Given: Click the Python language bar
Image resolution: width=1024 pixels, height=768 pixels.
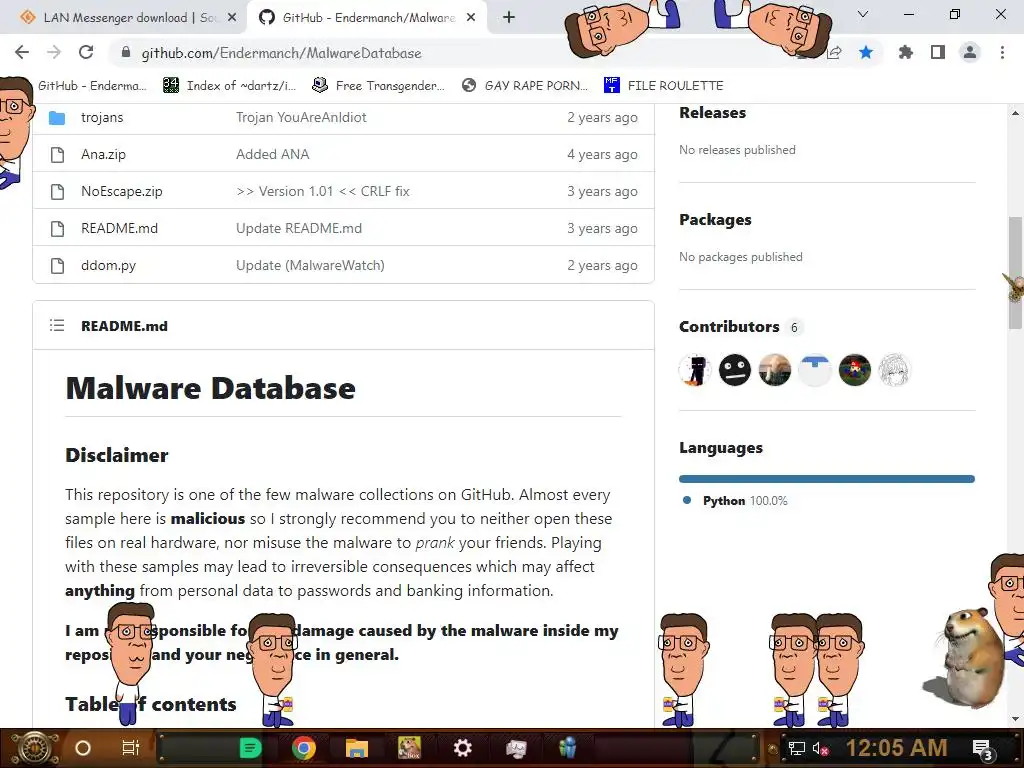Looking at the screenshot, I should [827, 479].
